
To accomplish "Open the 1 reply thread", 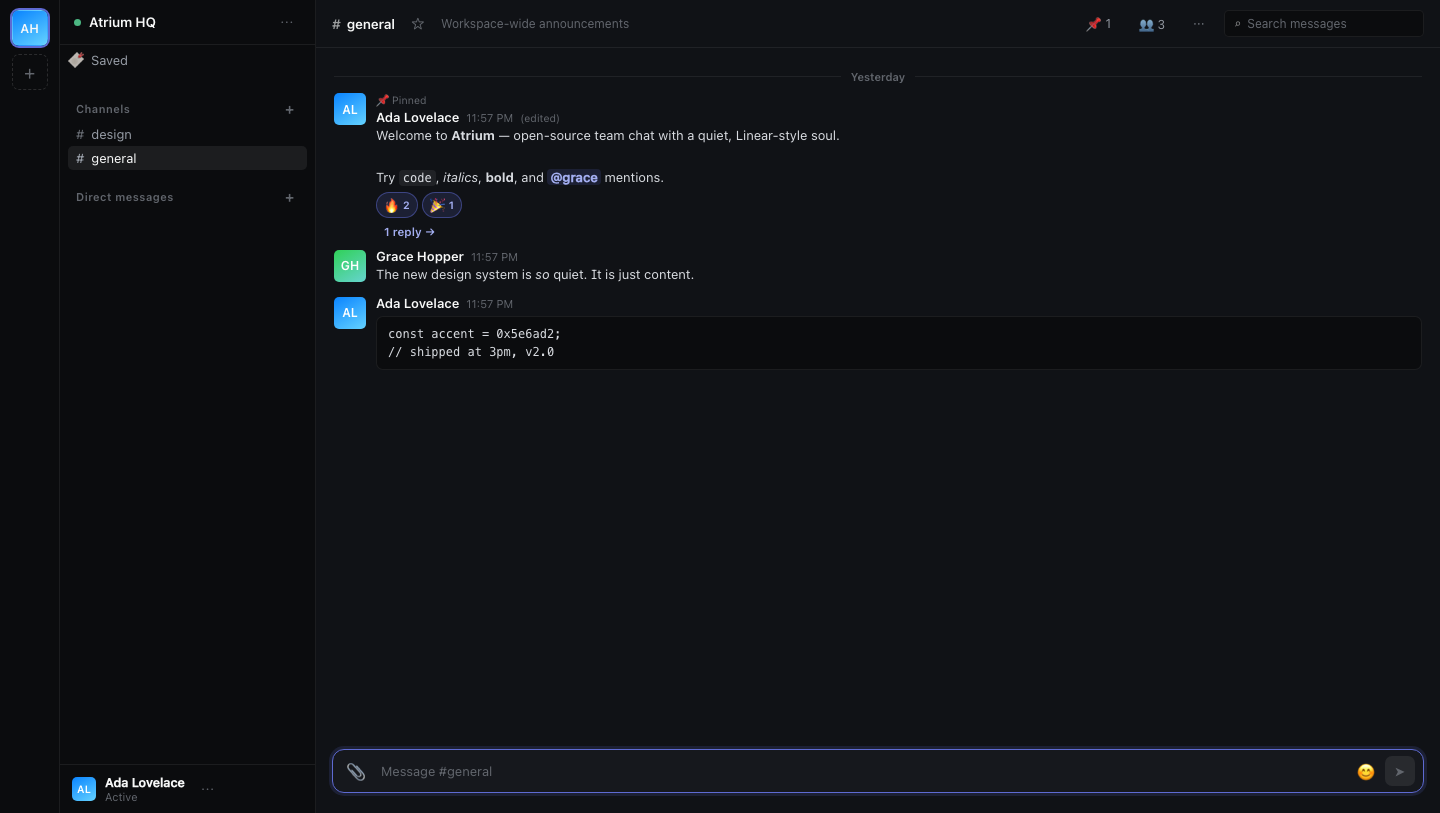I will click(x=409, y=232).
